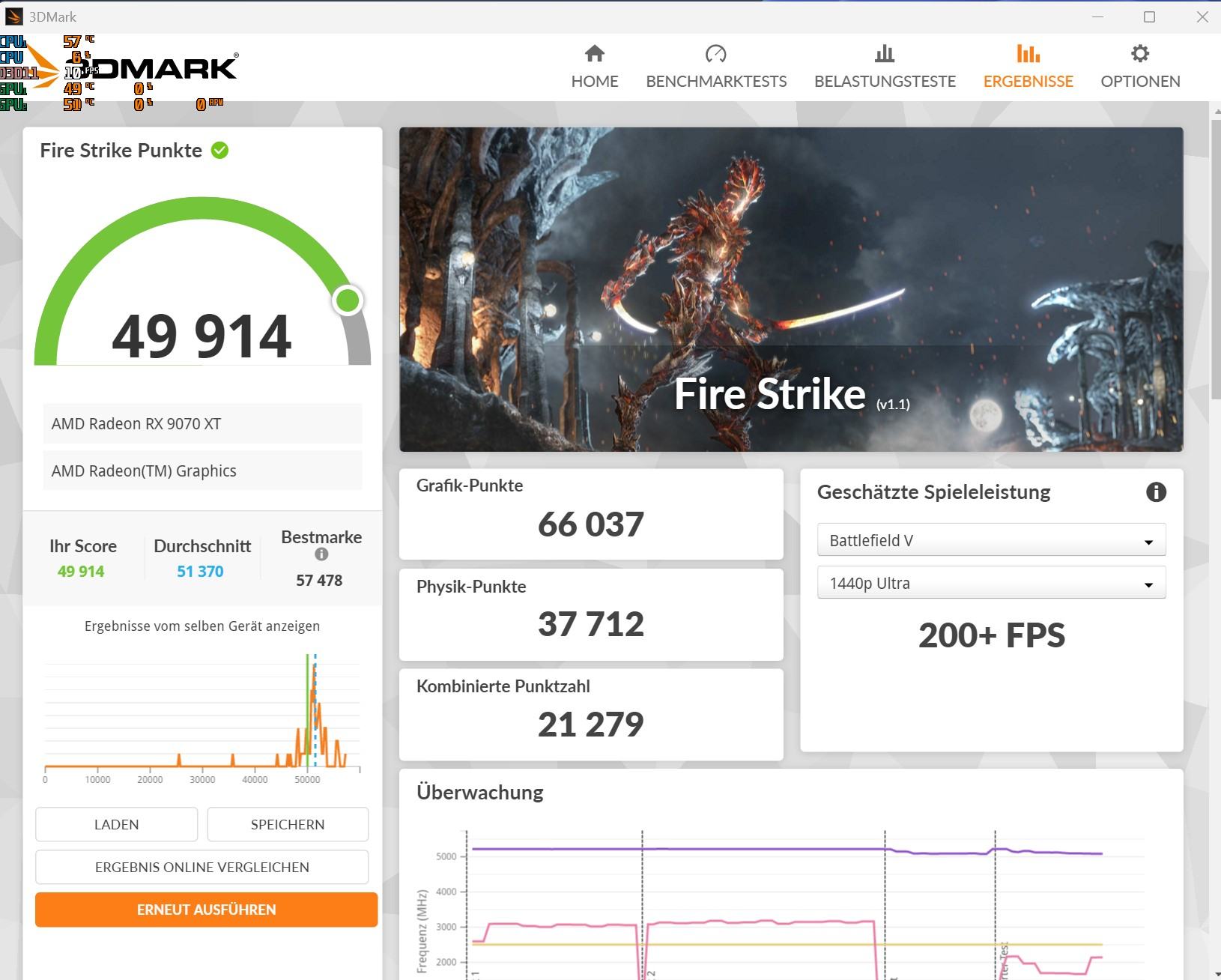Click the bar chart stress test icon
1221x980 pixels.
coord(885,53)
